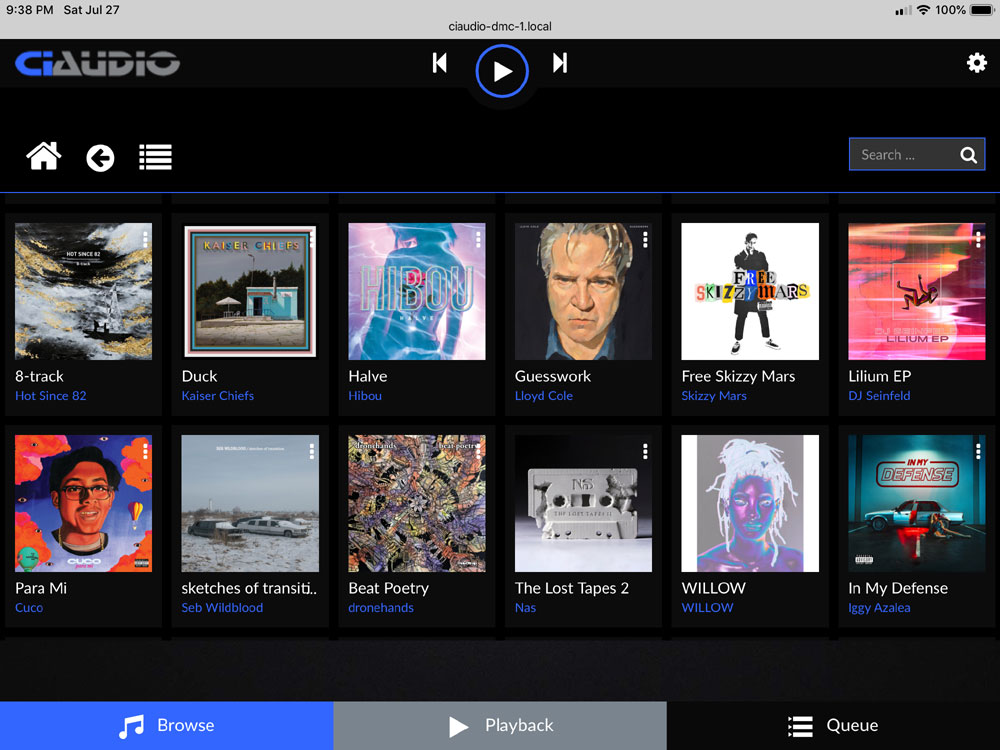Click the album title 'Guesswork'
The width and height of the screenshot is (1000, 750).
pos(553,376)
